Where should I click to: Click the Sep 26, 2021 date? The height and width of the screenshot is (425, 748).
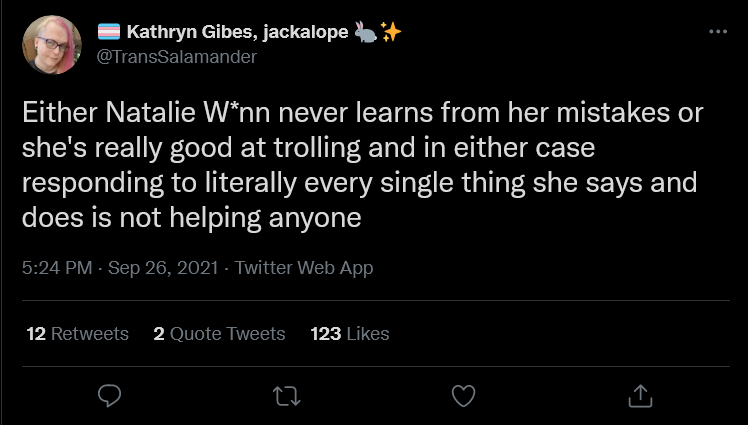163,268
